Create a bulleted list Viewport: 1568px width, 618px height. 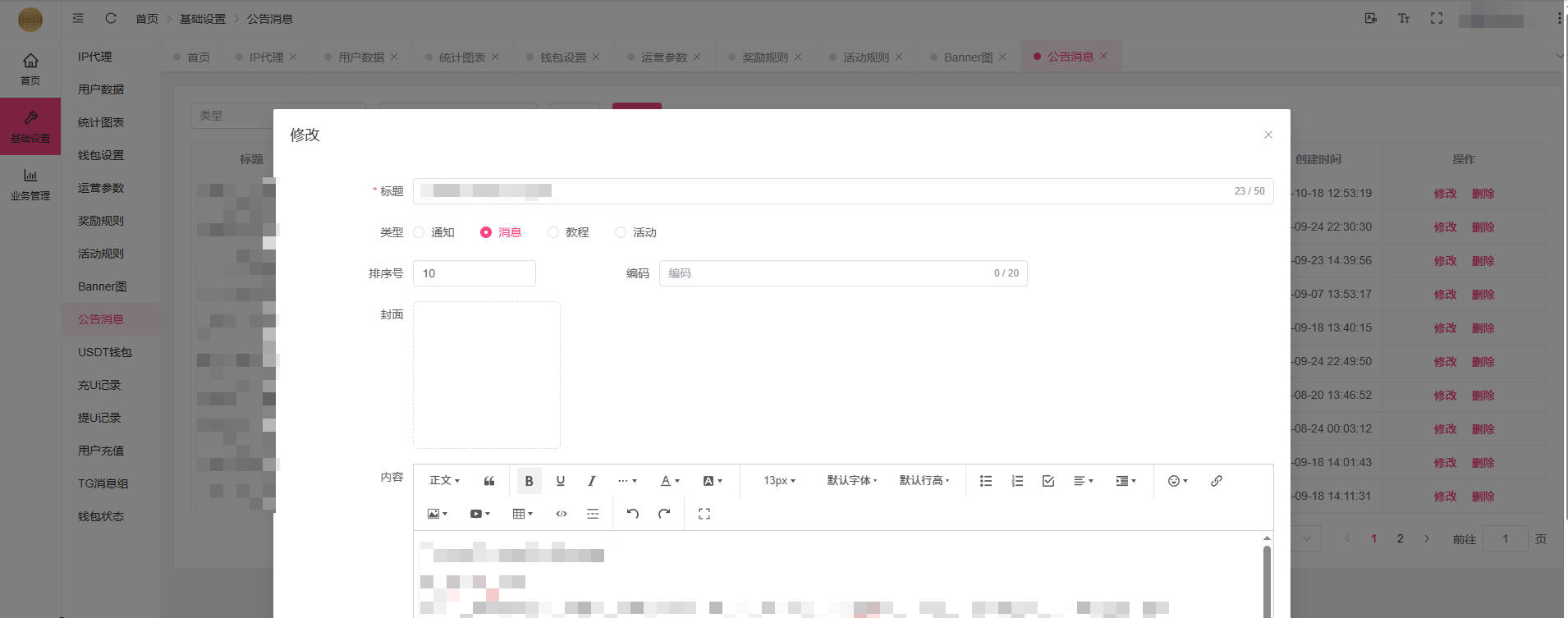point(985,481)
